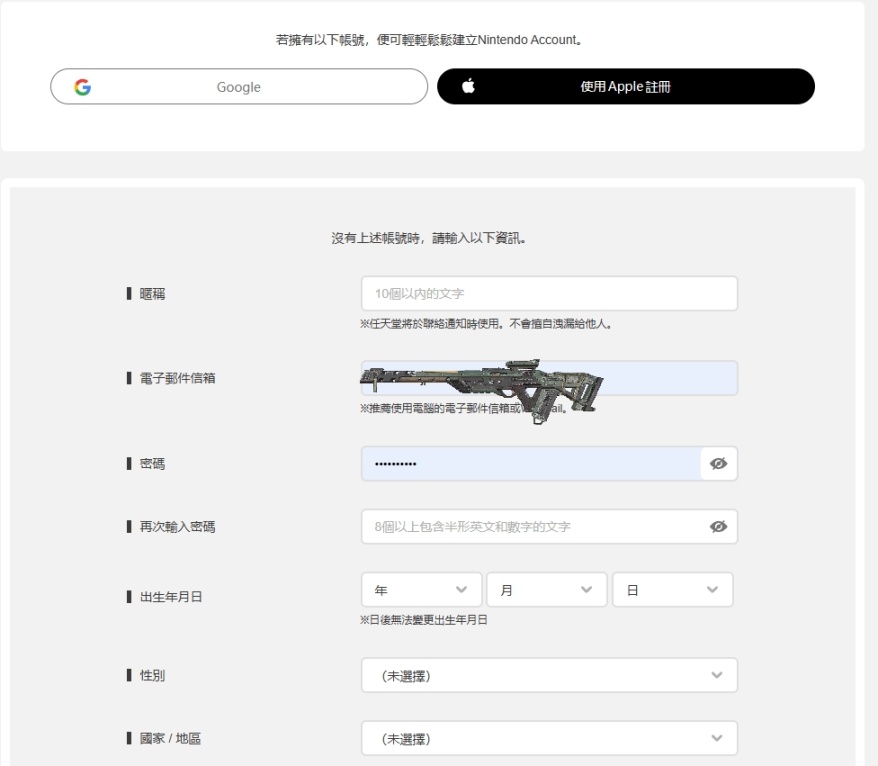Click the ※任天堂將於聯絡通知時使用 note text
Image resolution: width=878 pixels, height=766 pixels.
point(486,324)
